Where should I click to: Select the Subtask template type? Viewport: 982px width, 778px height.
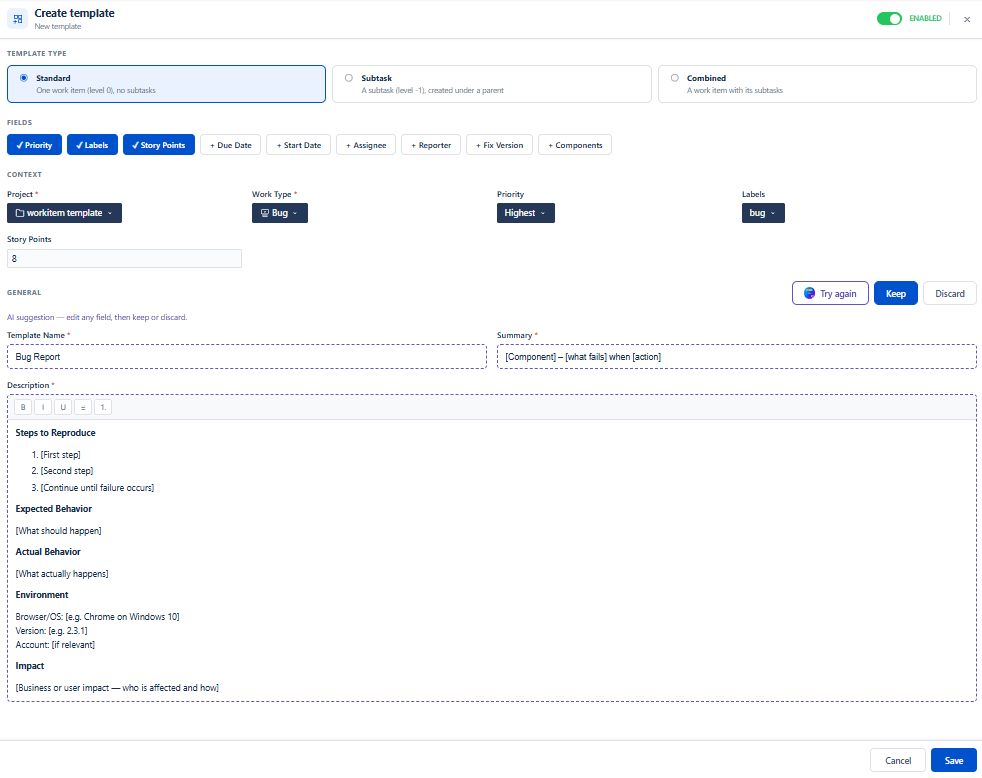[492, 84]
